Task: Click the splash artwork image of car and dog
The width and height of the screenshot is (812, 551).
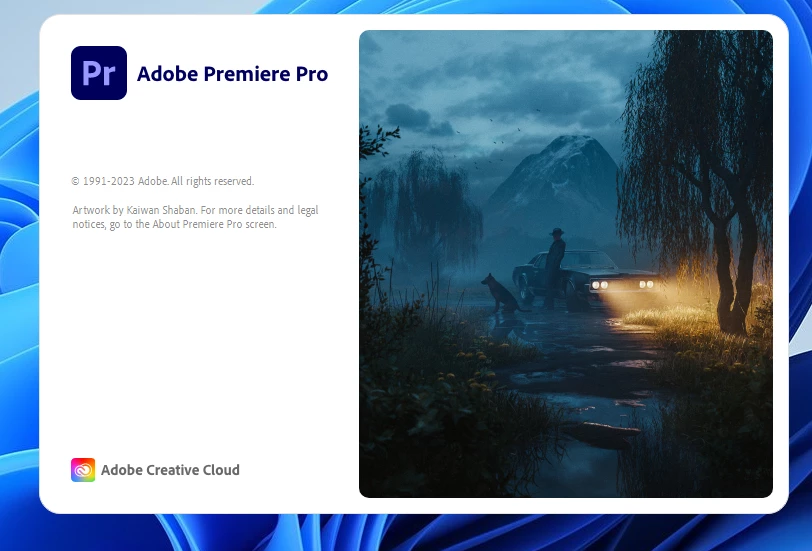Action: tap(566, 264)
